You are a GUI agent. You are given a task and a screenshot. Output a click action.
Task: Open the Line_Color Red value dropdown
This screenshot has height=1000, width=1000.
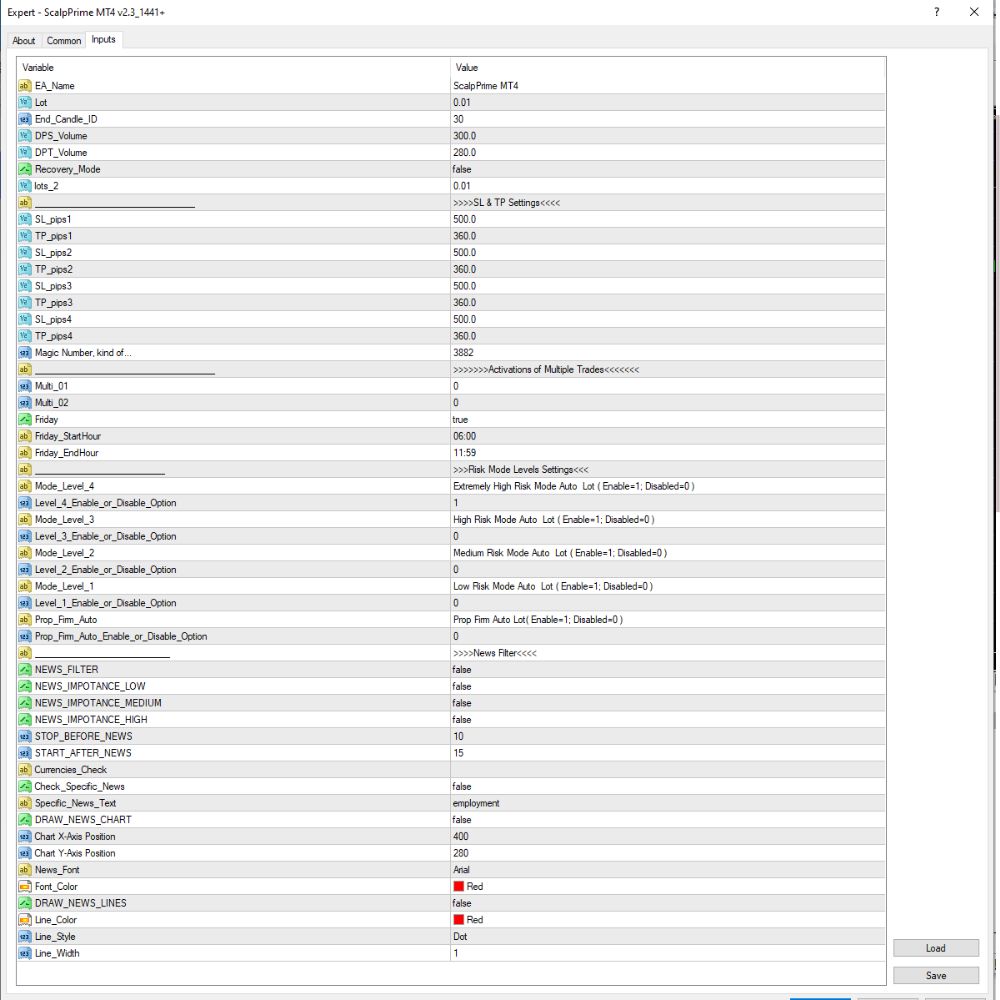pos(668,920)
